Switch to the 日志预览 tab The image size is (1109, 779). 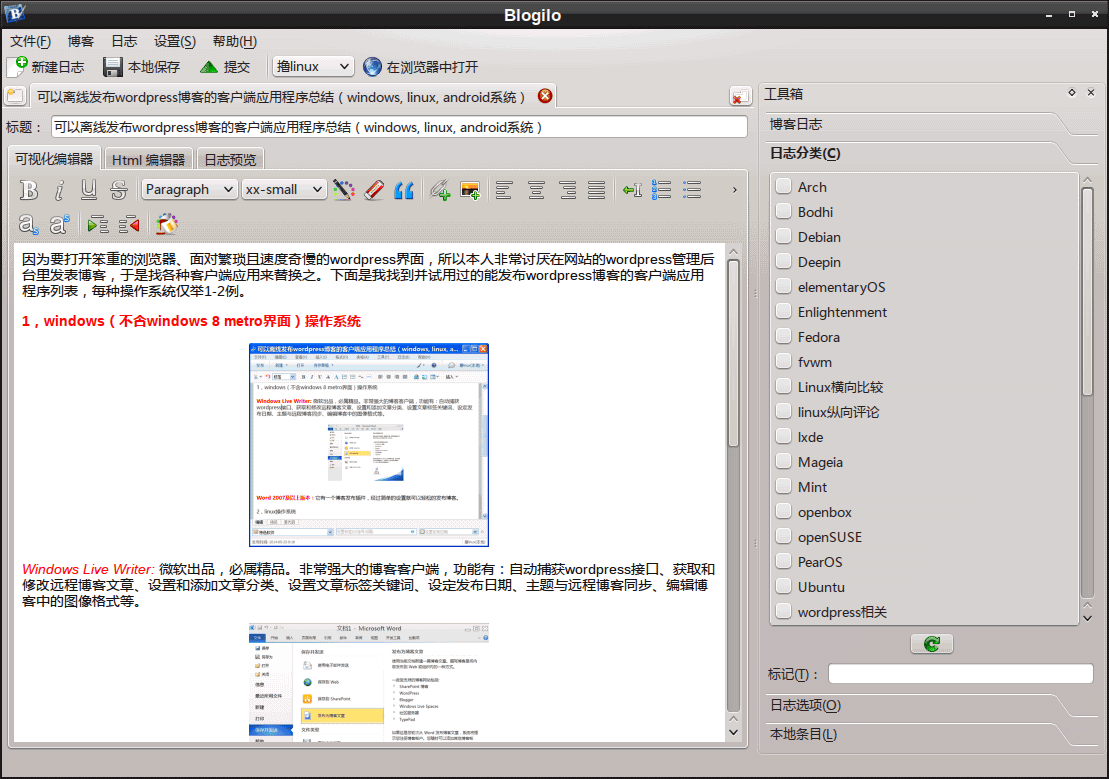(x=230, y=159)
